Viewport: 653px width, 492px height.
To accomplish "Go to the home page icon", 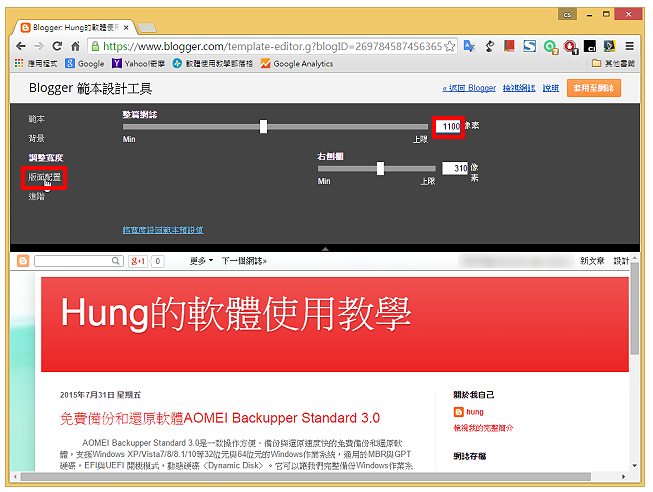I will click(x=75, y=46).
